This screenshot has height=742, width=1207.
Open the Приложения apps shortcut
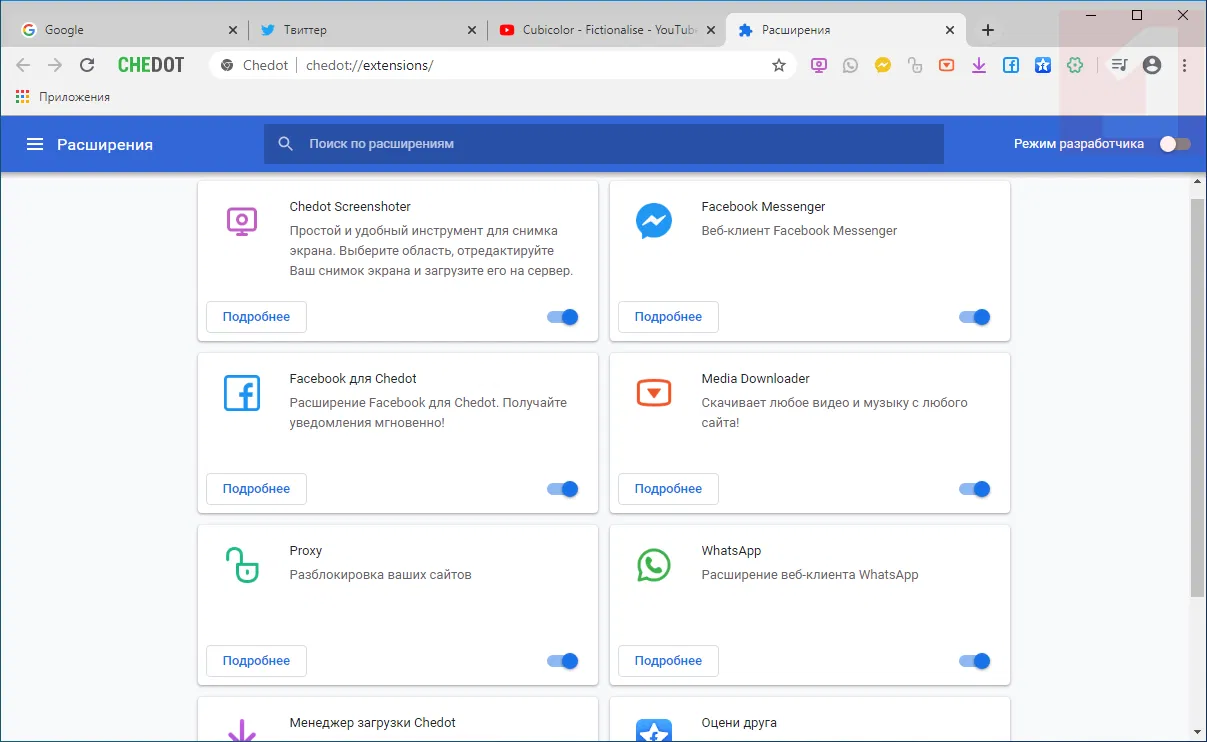[63, 97]
